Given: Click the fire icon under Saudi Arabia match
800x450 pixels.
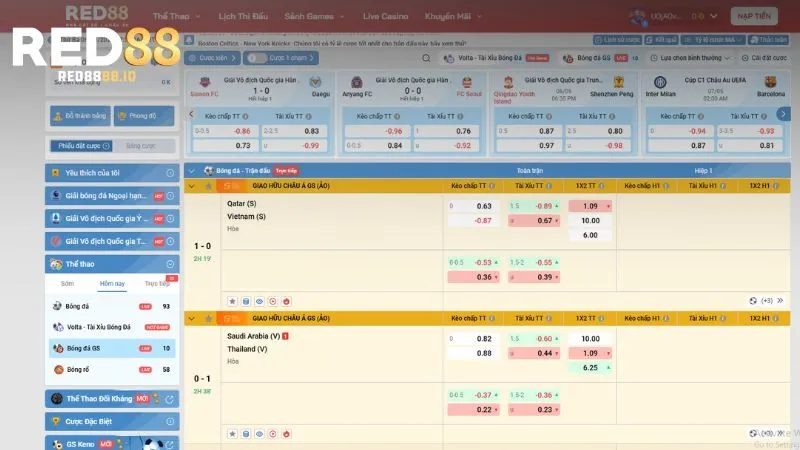Looking at the screenshot, I should [x=286, y=434].
